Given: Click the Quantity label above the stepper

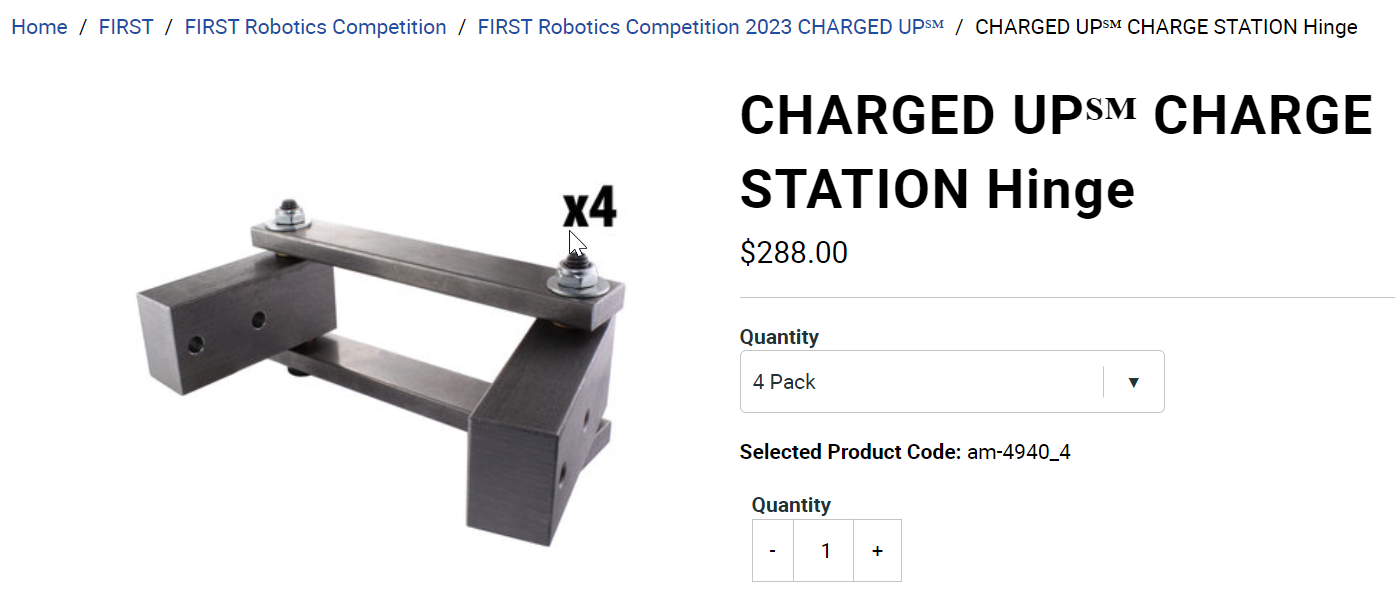Looking at the screenshot, I should click(791, 505).
